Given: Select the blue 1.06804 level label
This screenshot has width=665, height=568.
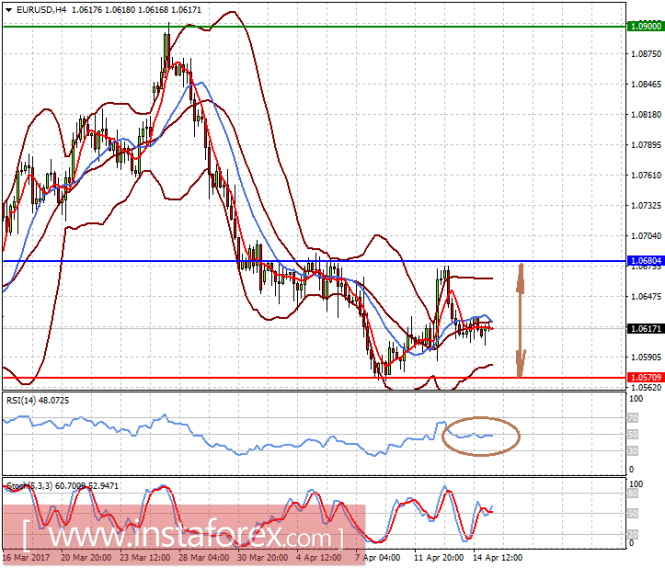Looking at the screenshot, I should click(645, 260).
